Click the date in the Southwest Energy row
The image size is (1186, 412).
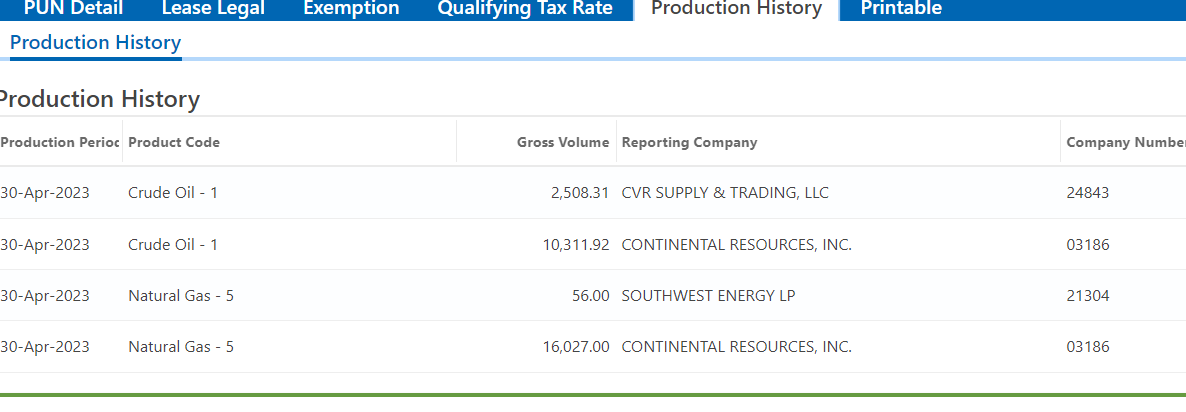click(45, 296)
